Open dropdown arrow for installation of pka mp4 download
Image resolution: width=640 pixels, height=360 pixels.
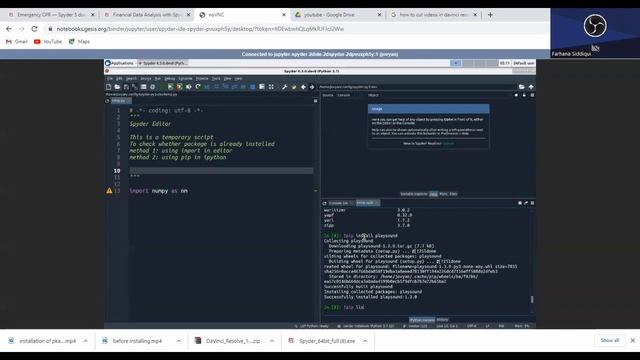(86, 341)
